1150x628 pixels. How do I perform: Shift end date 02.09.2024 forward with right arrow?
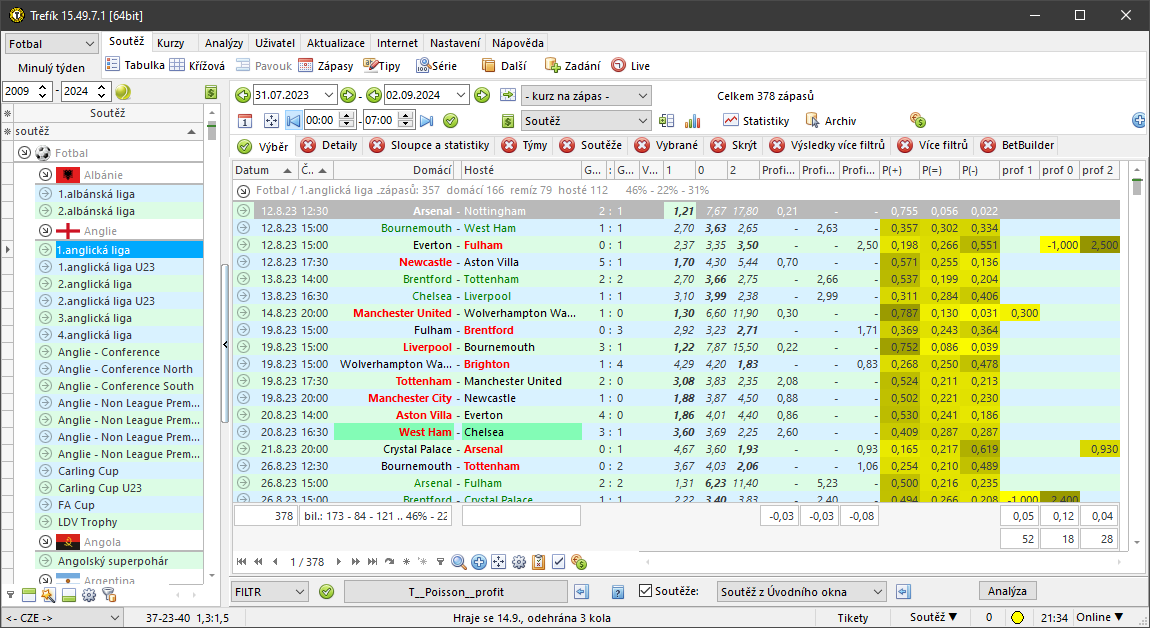[482, 95]
